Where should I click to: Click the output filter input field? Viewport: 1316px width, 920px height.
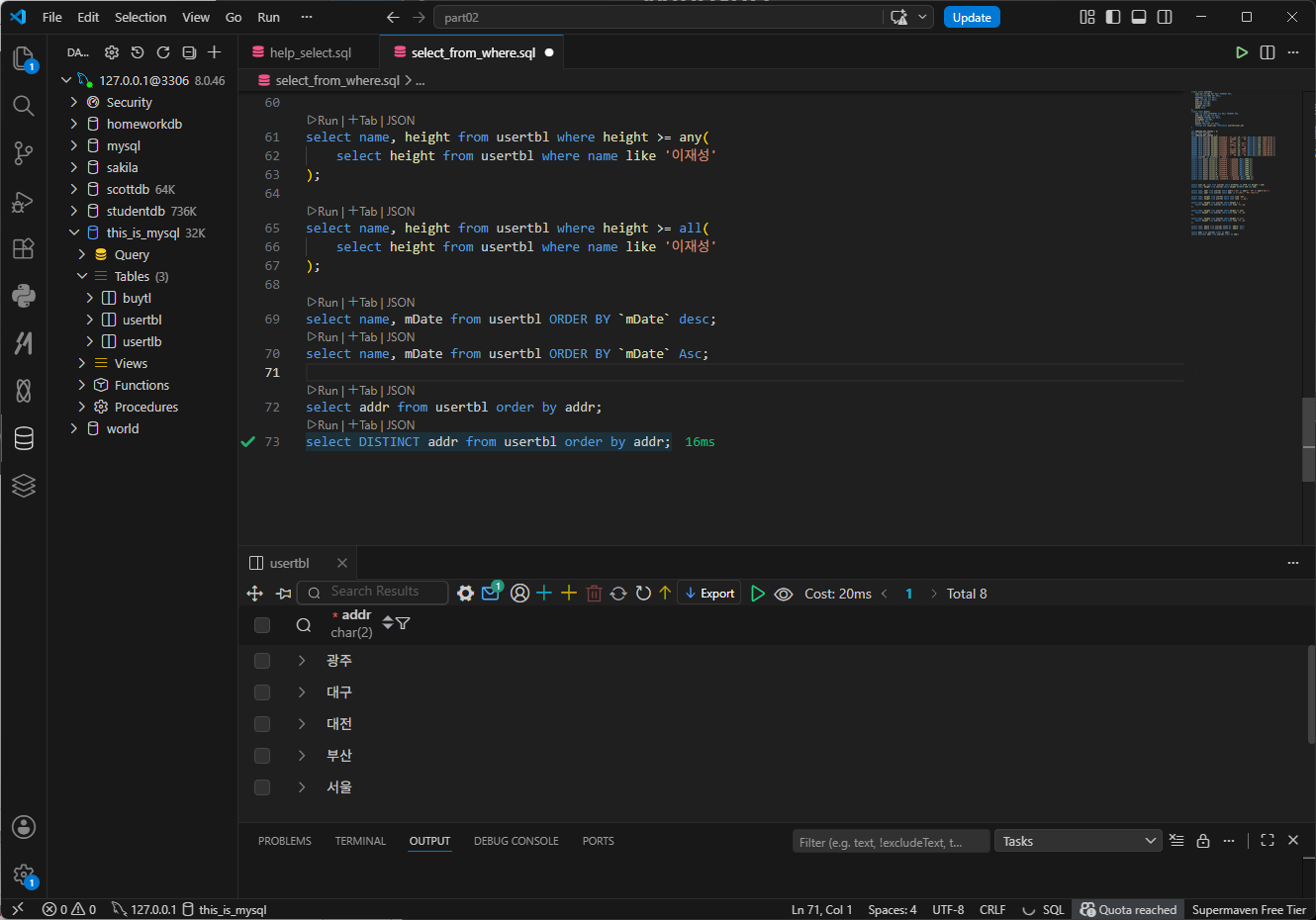pyautogui.click(x=891, y=842)
